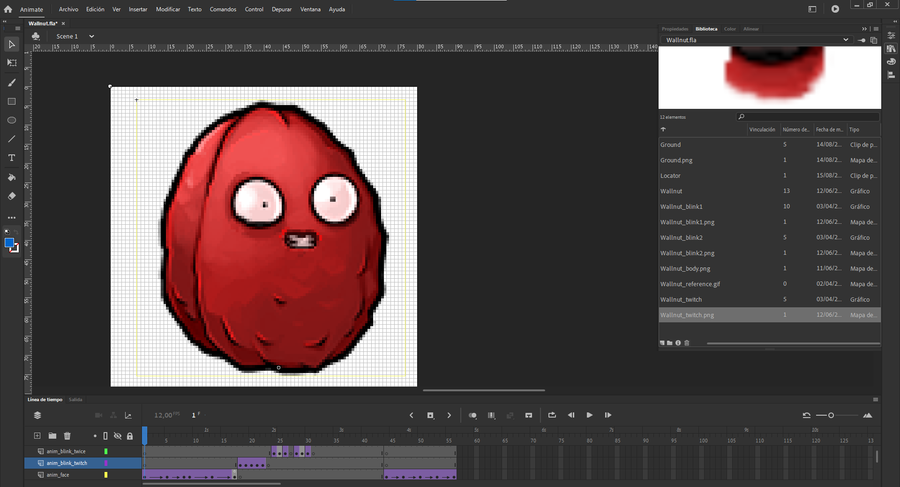Switch to the Alinear tab
This screenshot has width=900, height=487.
(751, 29)
